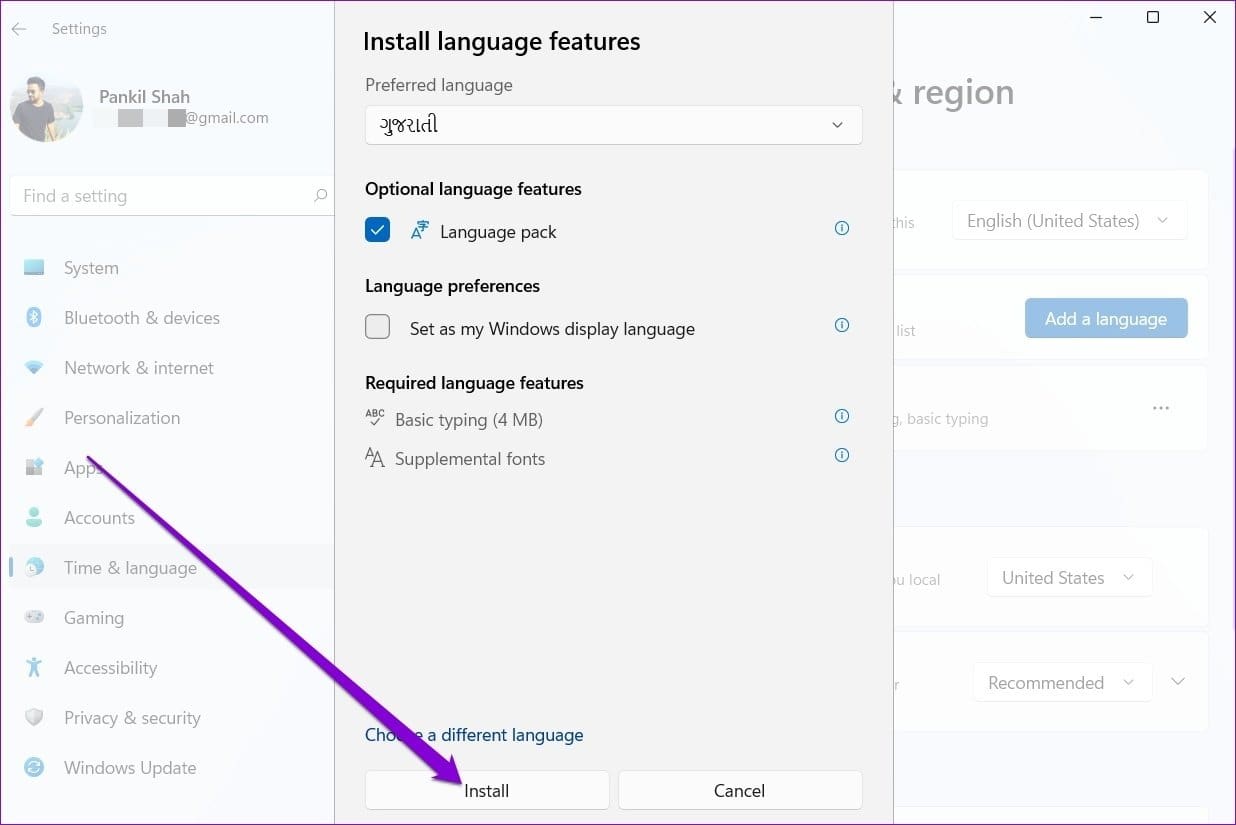Click the Accounts person icon

tap(34, 517)
